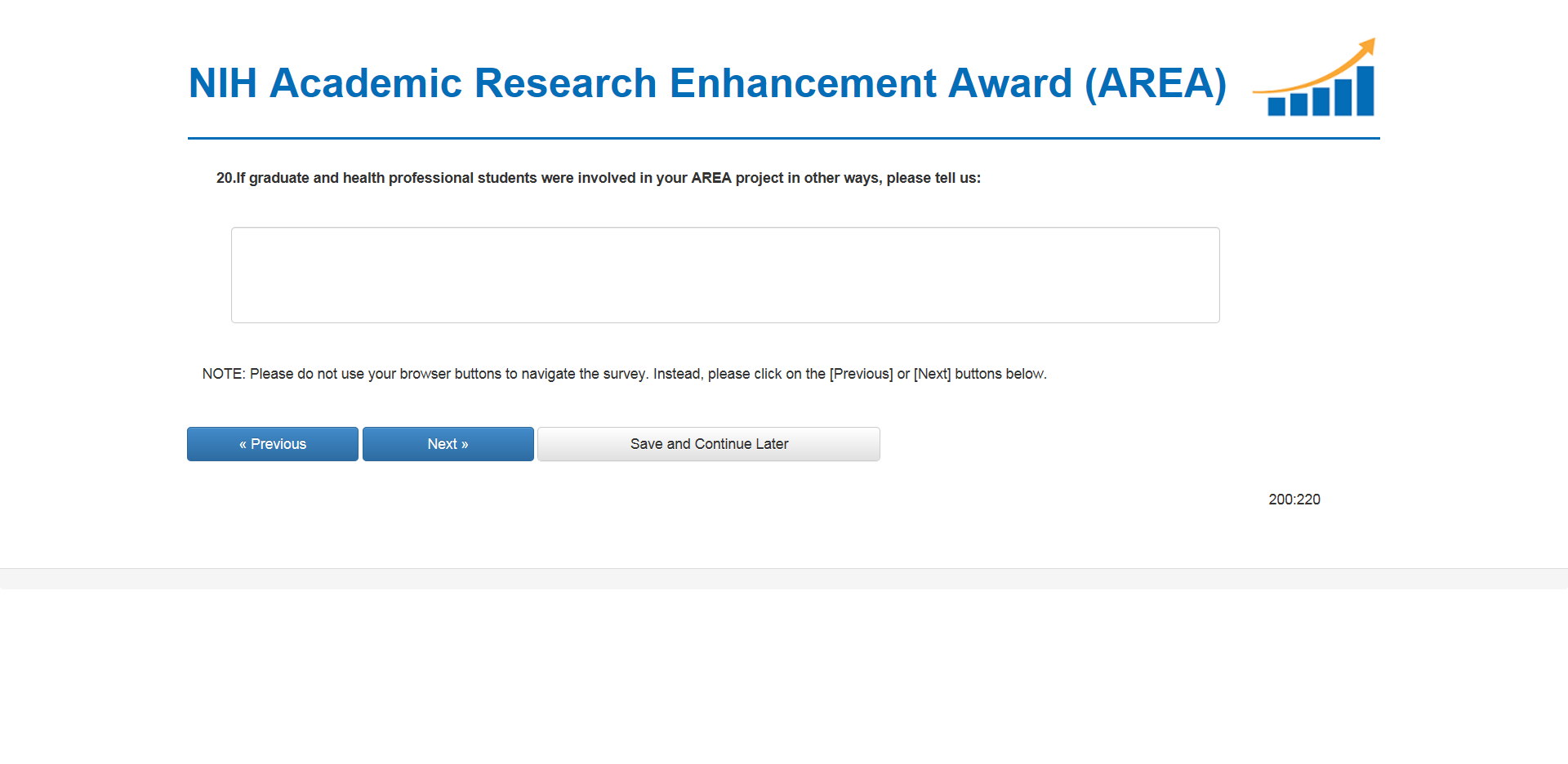
Task: Click the NIH Academic Research Enhancement Award heading
Action: click(x=706, y=83)
